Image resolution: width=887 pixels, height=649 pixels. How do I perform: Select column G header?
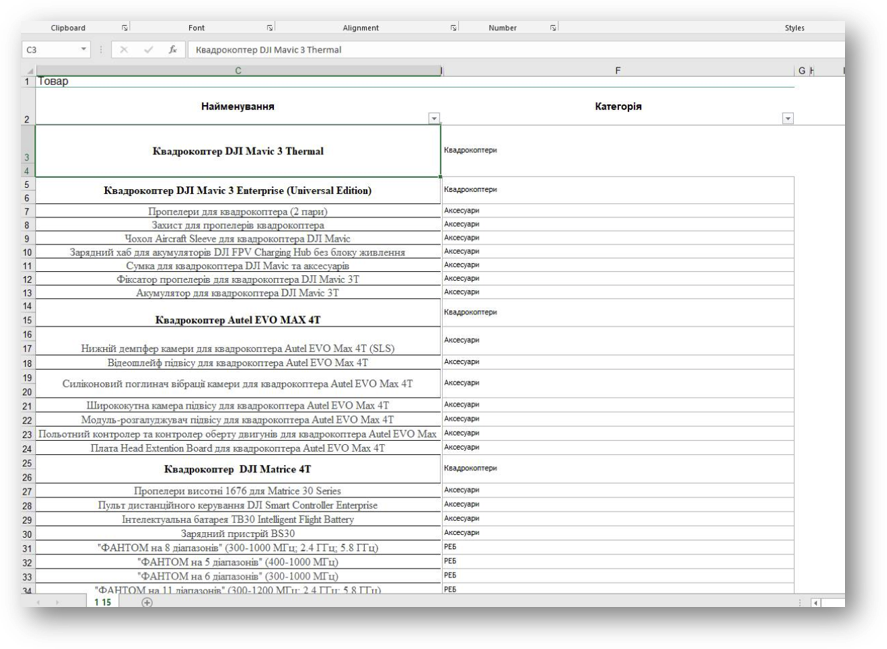[x=802, y=71]
